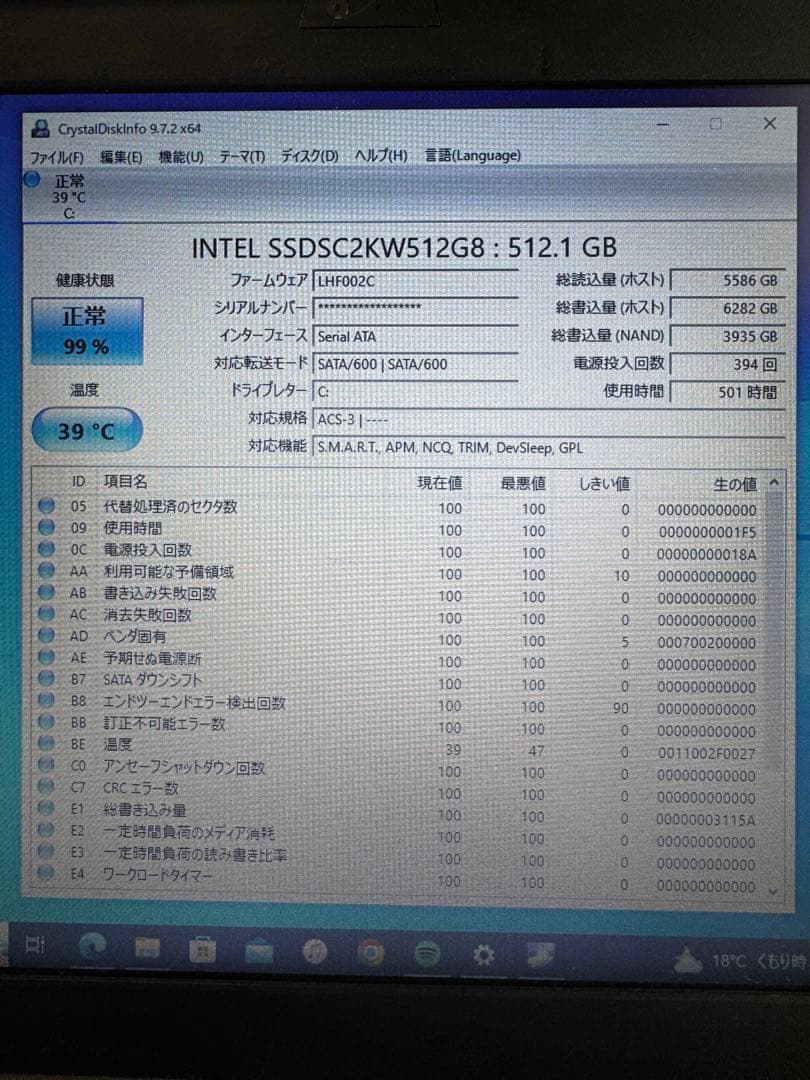Viewport: 810px width, 1080px height.
Task: Click power on count value 394 回
Action: point(728,364)
